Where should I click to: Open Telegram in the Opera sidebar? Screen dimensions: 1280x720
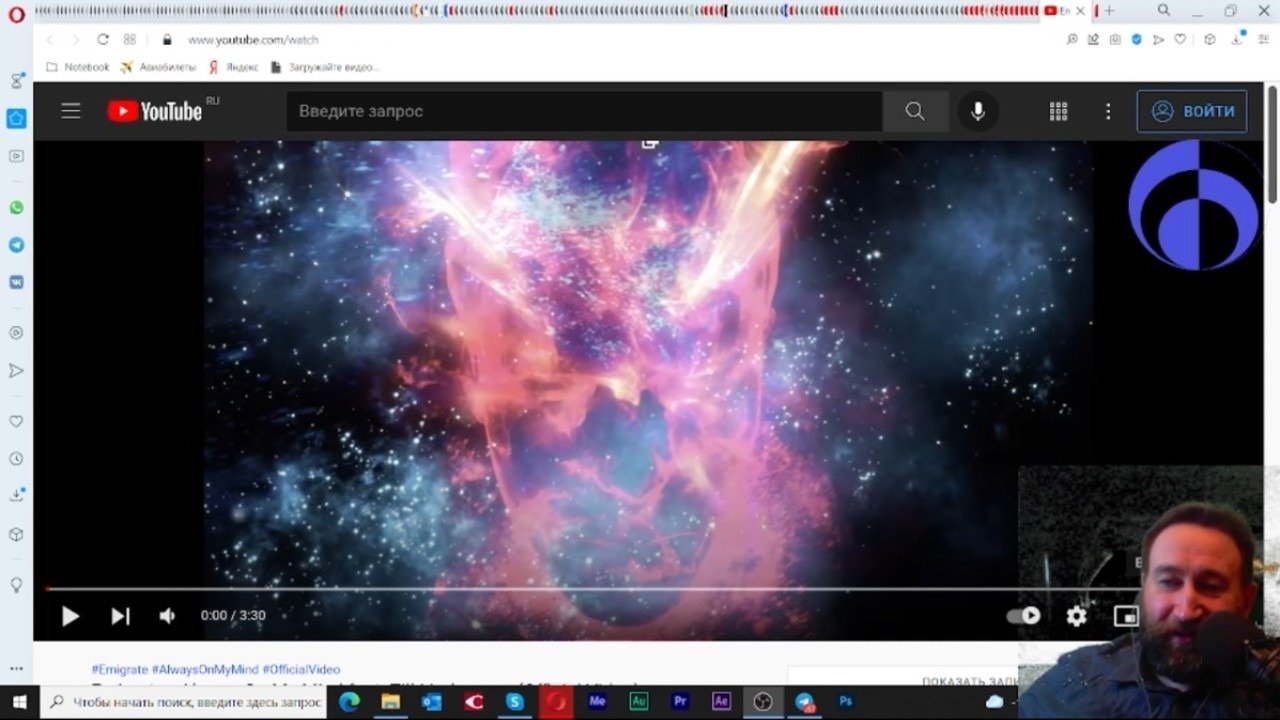(16, 245)
